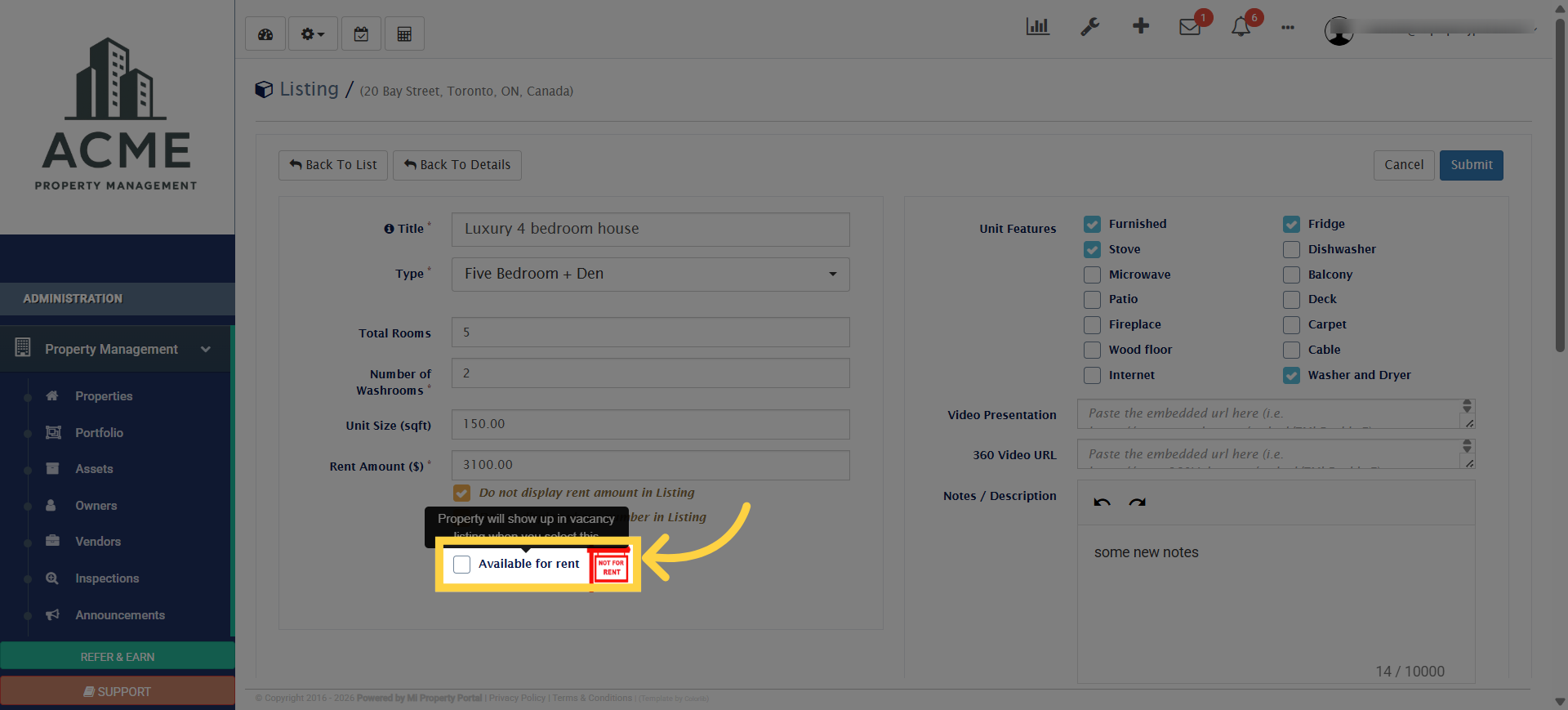Image resolution: width=1568 pixels, height=710 pixels.
Task: Open the settings gear dropdown
Action: point(313,34)
